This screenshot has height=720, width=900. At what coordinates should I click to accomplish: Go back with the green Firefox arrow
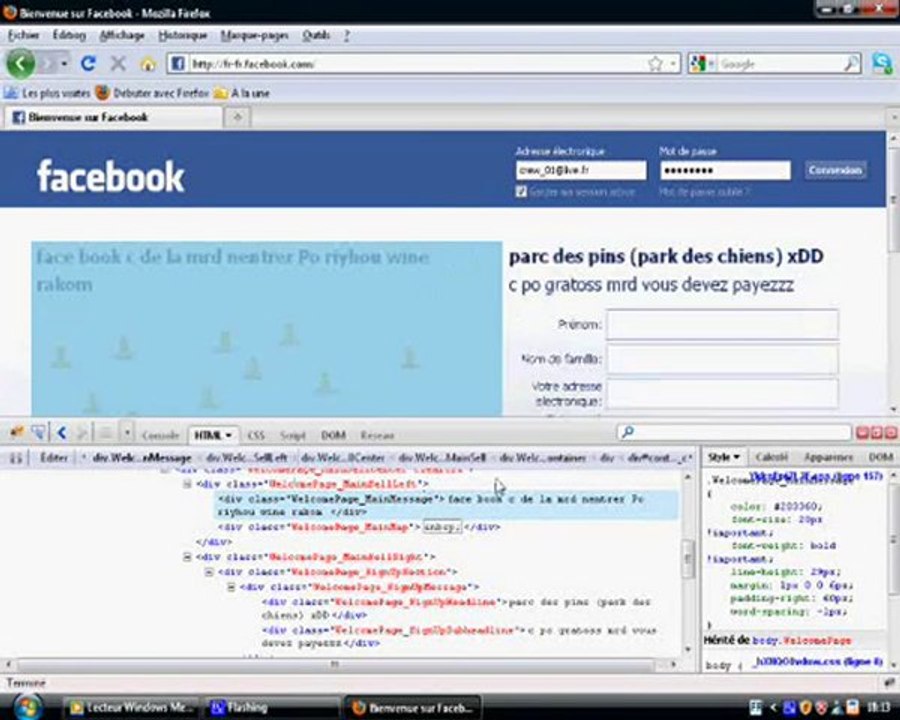pyautogui.click(x=21, y=63)
